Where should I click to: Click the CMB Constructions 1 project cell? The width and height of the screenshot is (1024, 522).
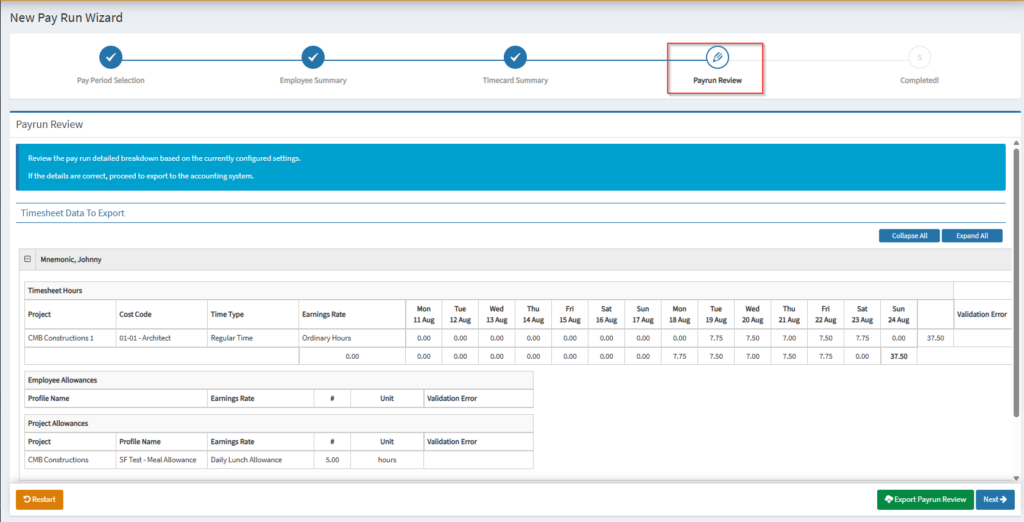coord(61,338)
